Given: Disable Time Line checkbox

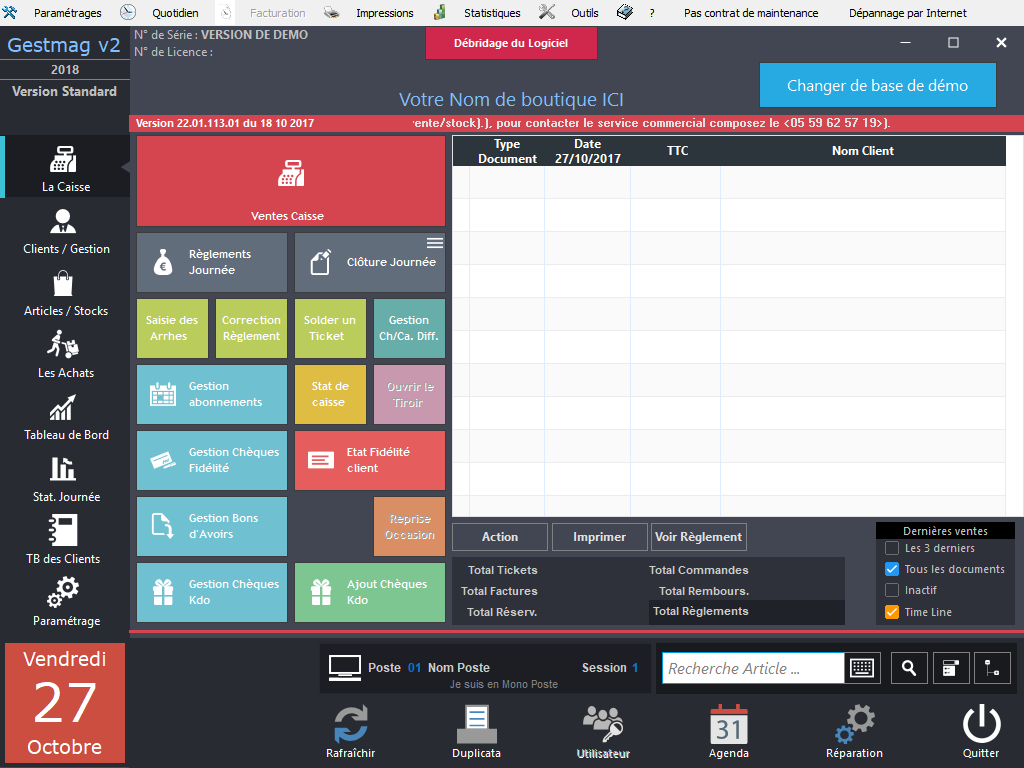Looking at the screenshot, I should [x=892, y=612].
